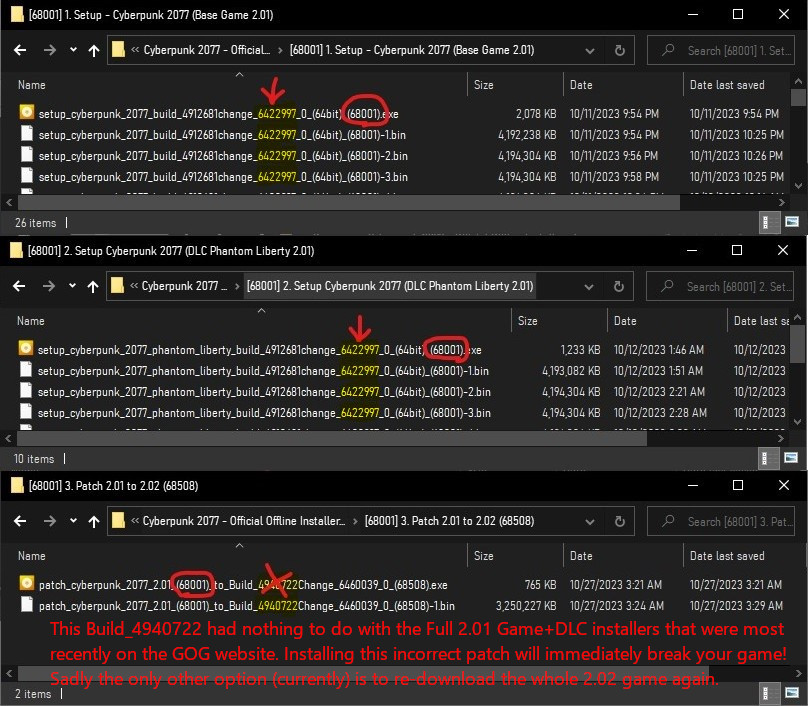The image size is (808, 706).
Task: Refresh the DLC Phantom Liberty folder listing
Action: point(619,286)
